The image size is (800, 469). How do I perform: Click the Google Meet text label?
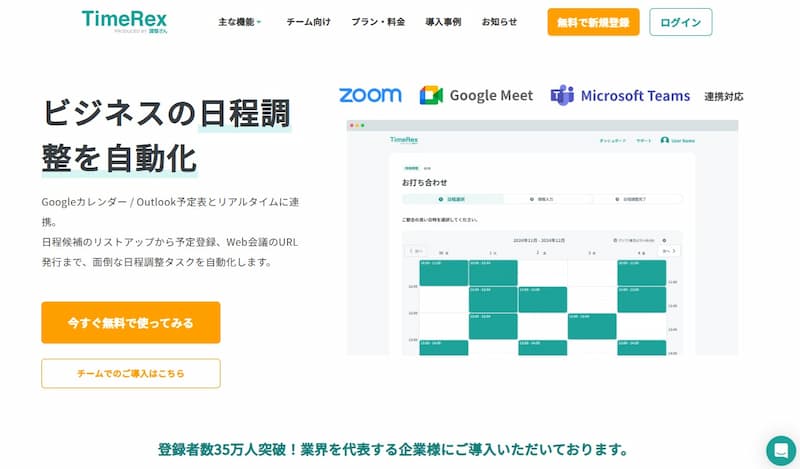[x=491, y=95]
